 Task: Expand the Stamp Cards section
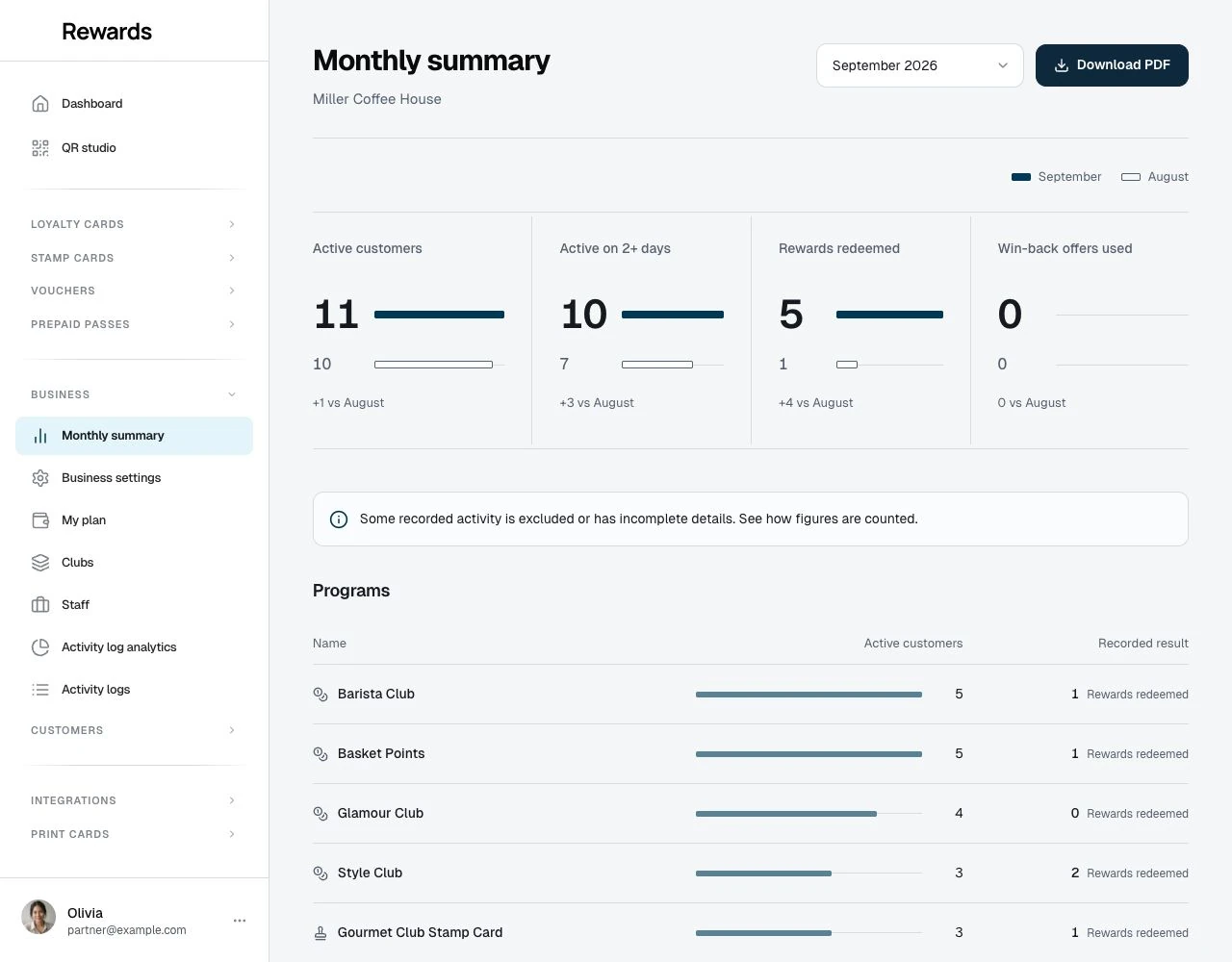(x=134, y=258)
